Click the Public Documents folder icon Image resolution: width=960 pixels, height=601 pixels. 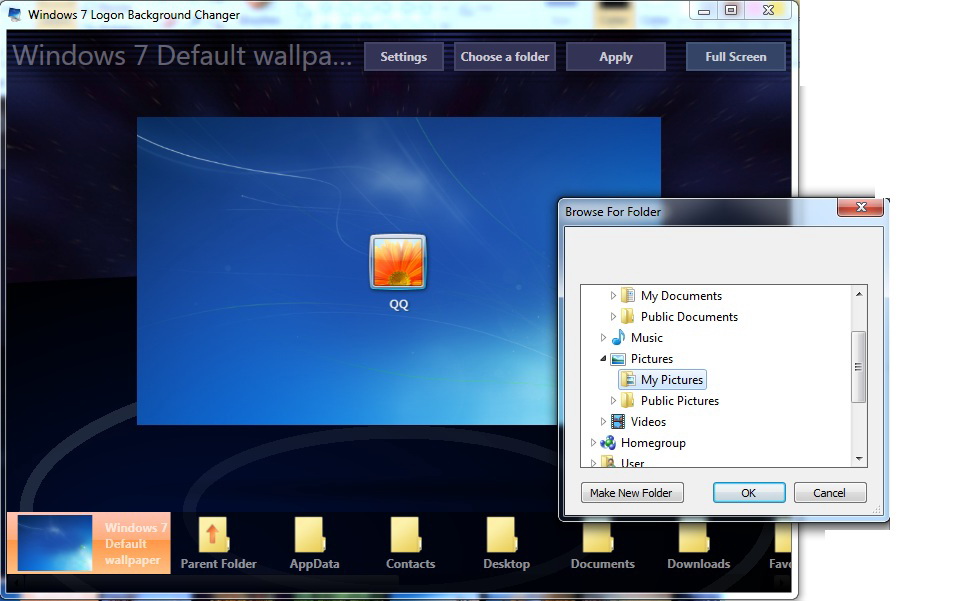pos(628,316)
